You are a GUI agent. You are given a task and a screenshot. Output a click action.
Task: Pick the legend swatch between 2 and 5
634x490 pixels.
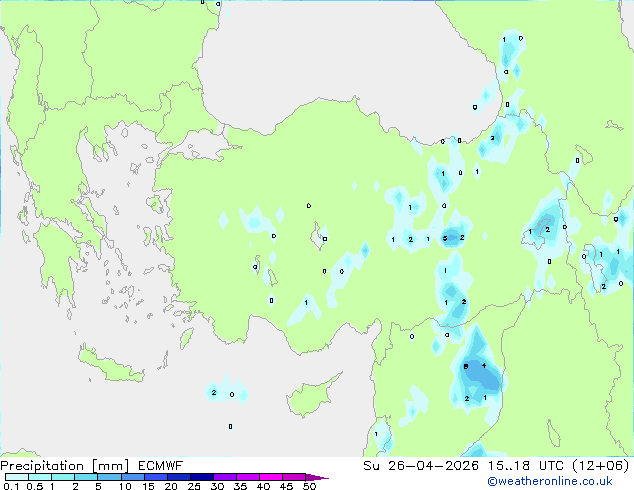click(x=86, y=477)
